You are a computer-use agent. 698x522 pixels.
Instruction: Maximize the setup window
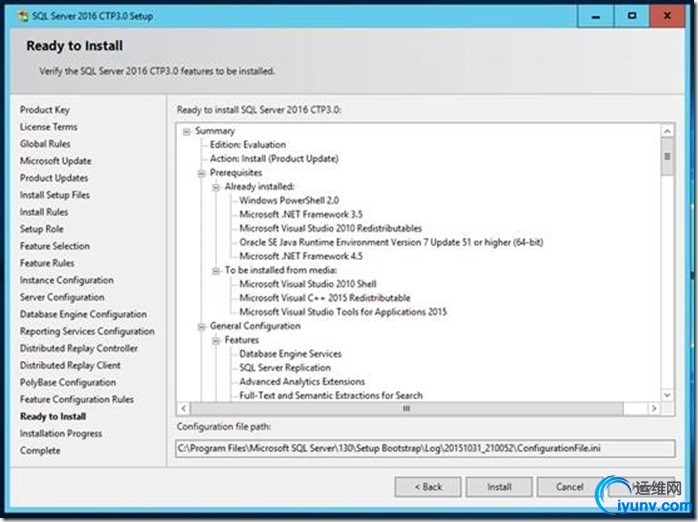pyautogui.click(x=632, y=16)
